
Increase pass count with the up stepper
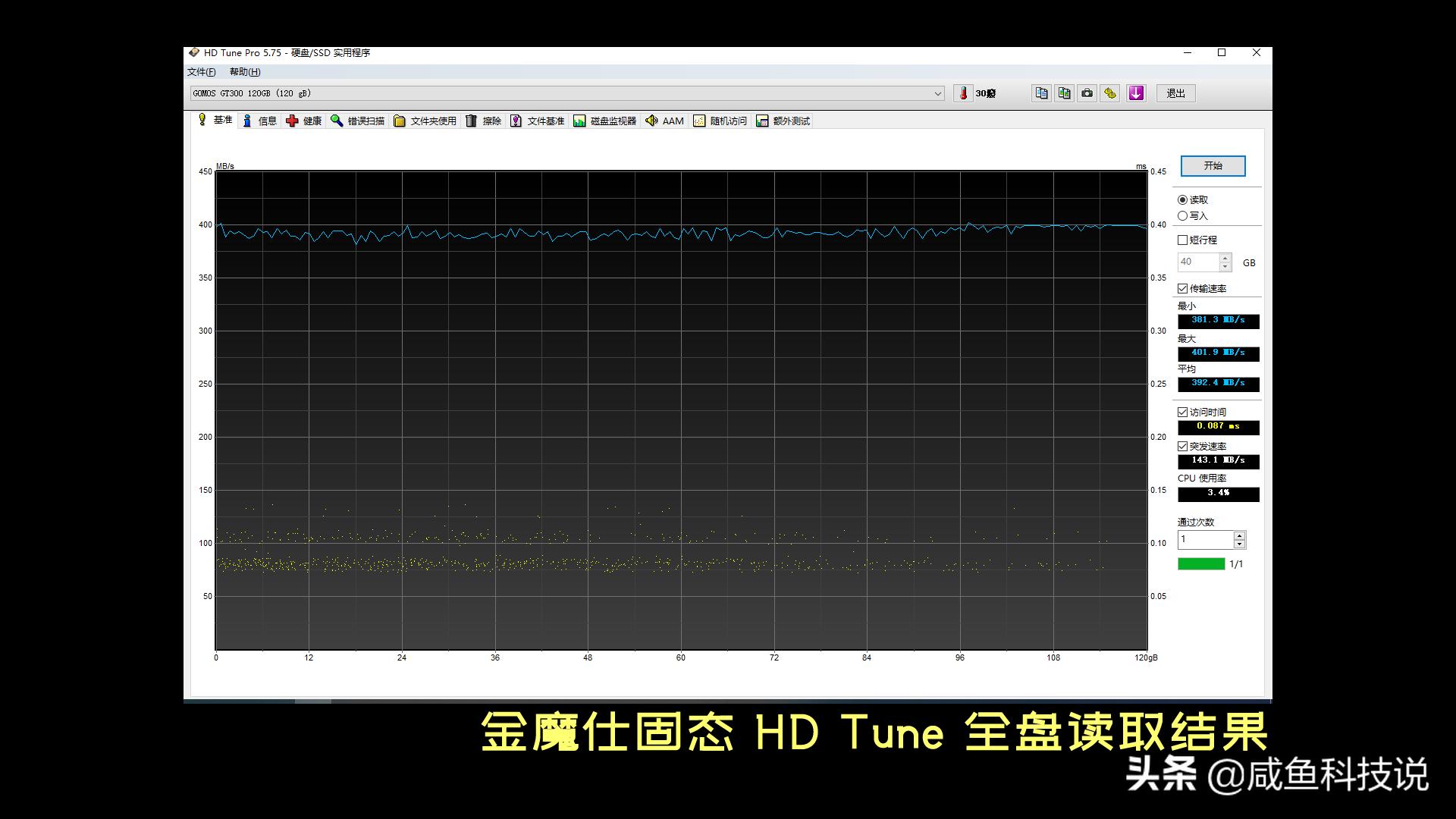click(x=1238, y=536)
